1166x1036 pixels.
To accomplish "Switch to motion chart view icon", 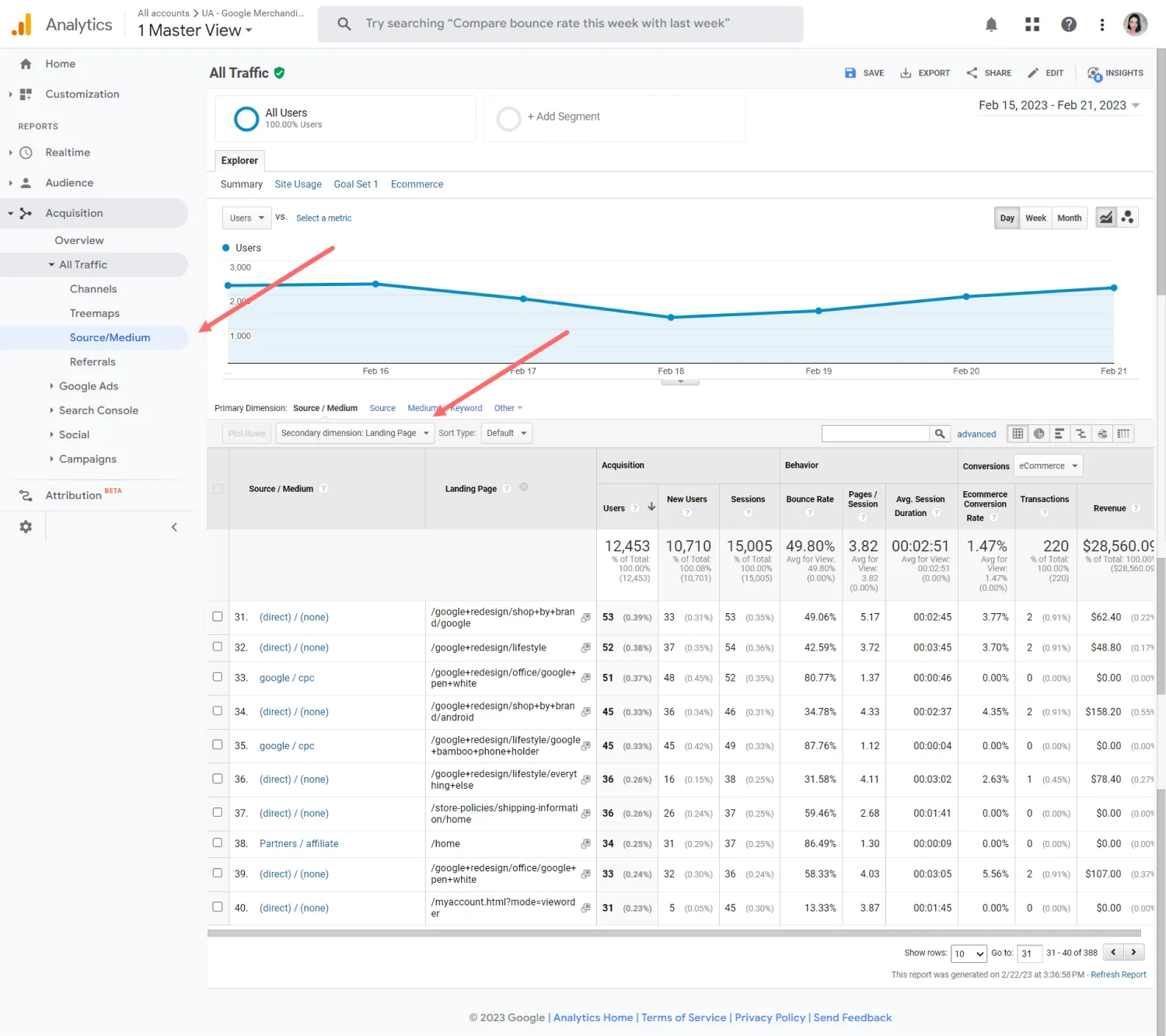I will 1128,218.
